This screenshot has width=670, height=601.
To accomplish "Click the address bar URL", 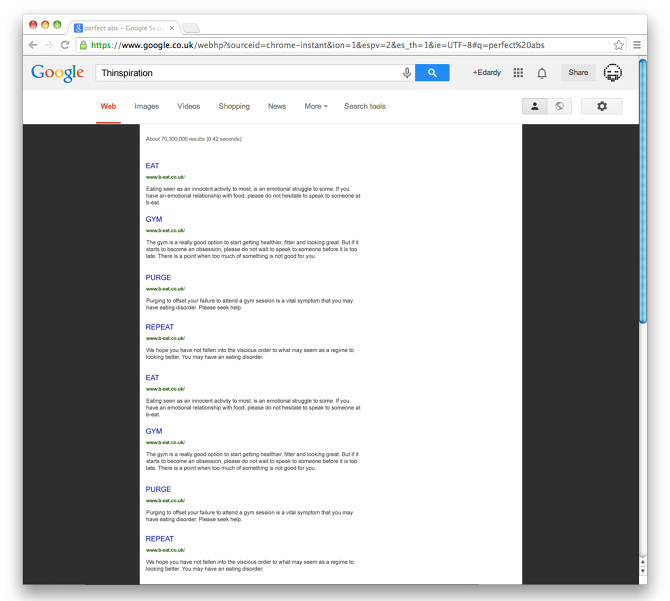I will [x=317, y=45].
